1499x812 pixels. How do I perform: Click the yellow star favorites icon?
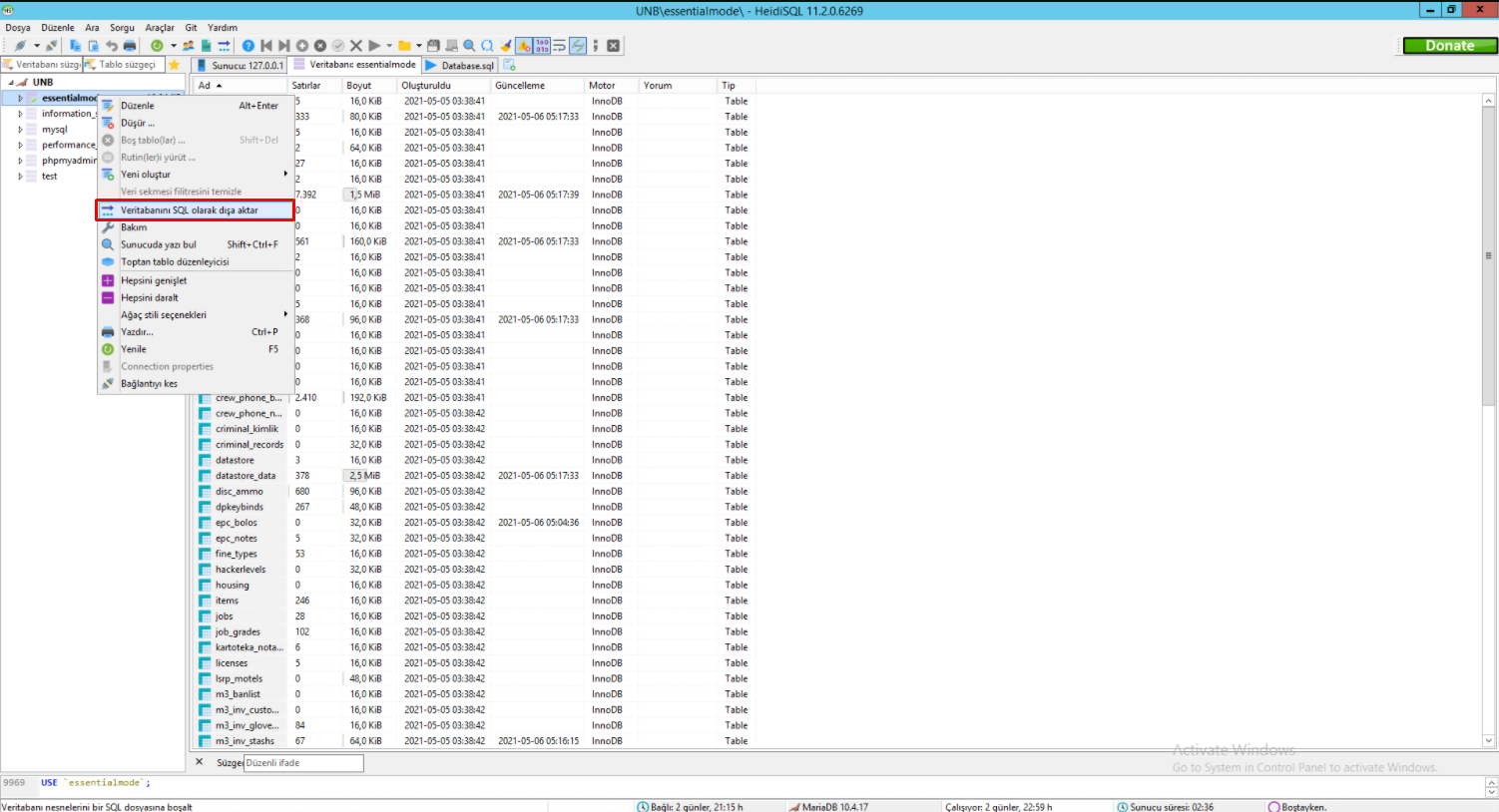[174, 65]
